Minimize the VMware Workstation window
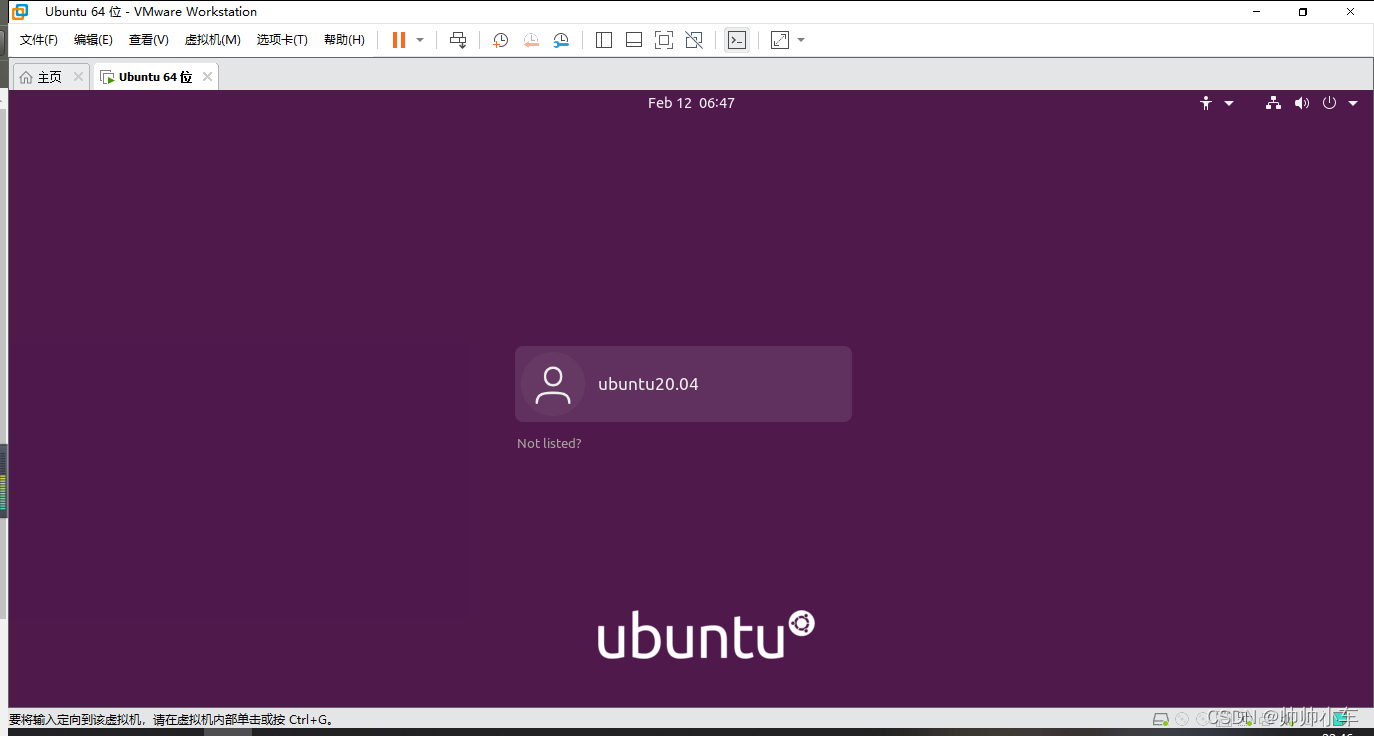The width and height of the screenshot is (1374, 736). click(1257, 12)
